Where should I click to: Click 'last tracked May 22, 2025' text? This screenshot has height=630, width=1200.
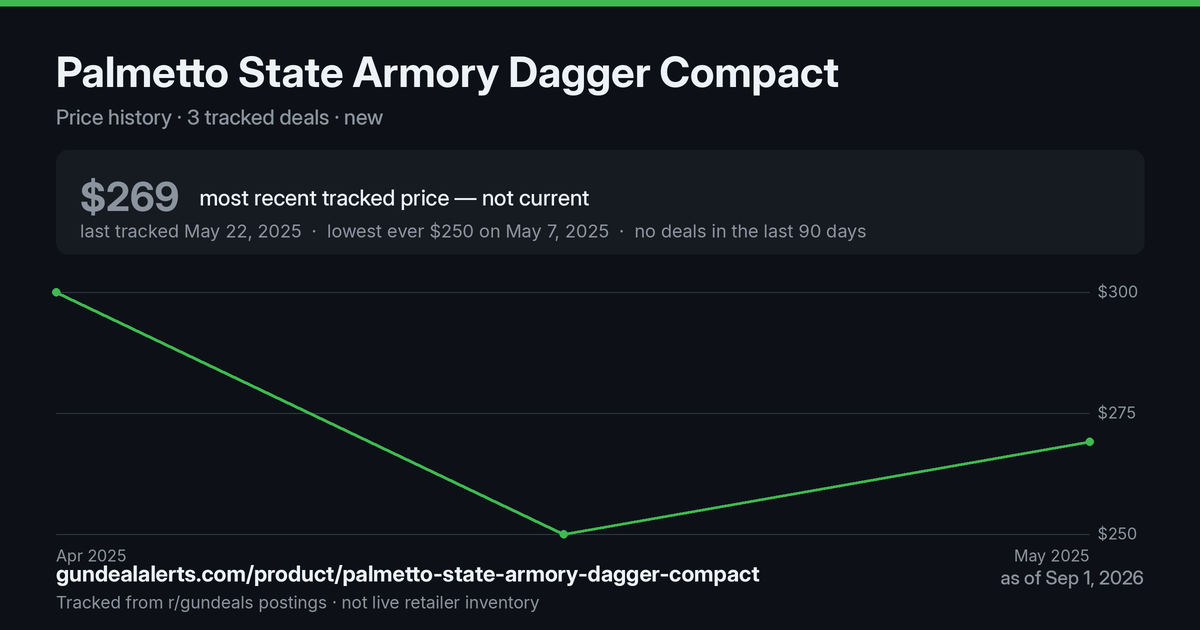point(191,231)
